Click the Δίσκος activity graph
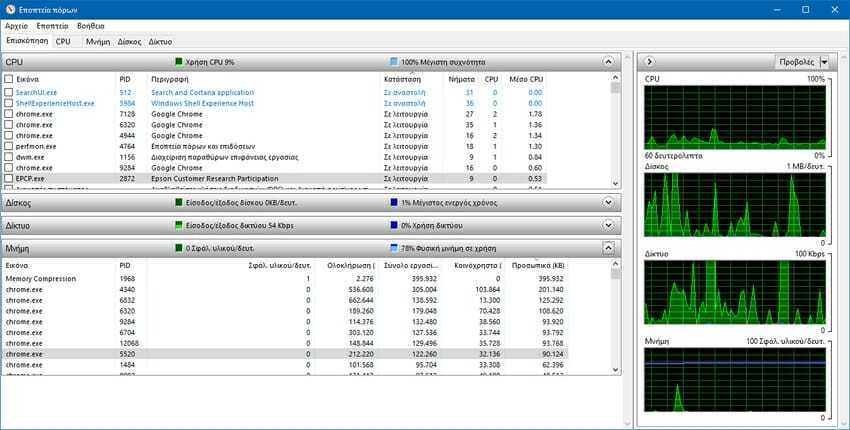Image resolution: width=850 pixels, height=430 pixels. (735, 204)
